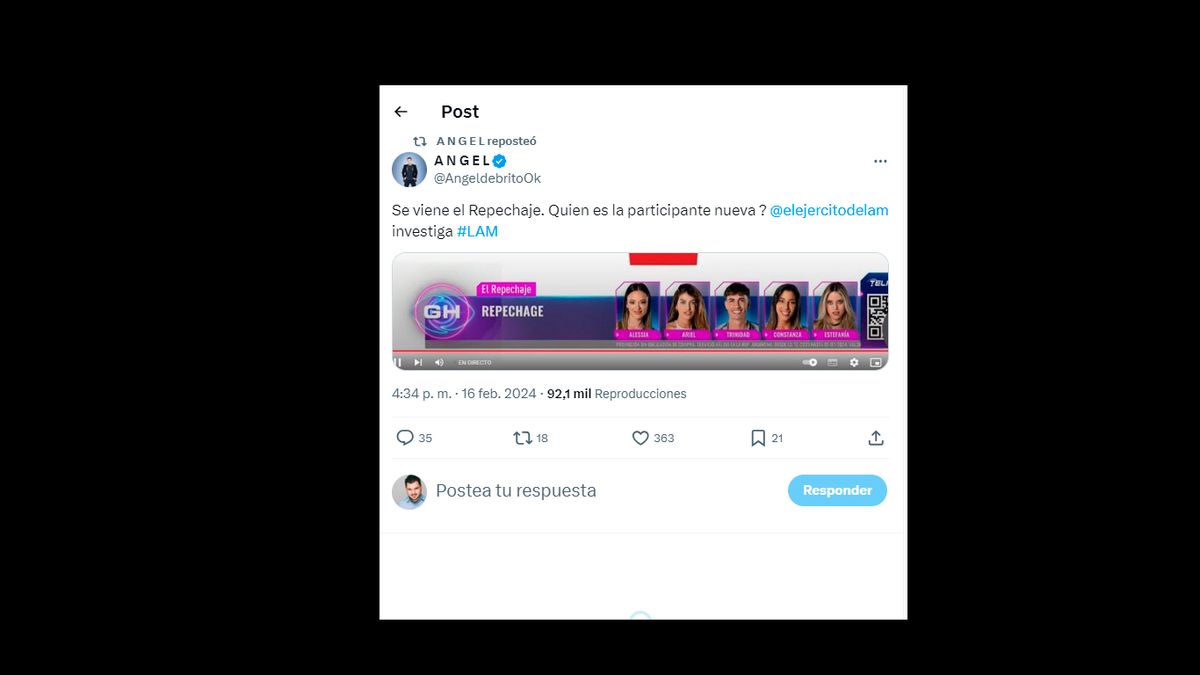Go back using the arrow beside Post
1200x675 pixels.
click(x=401, y=112)
